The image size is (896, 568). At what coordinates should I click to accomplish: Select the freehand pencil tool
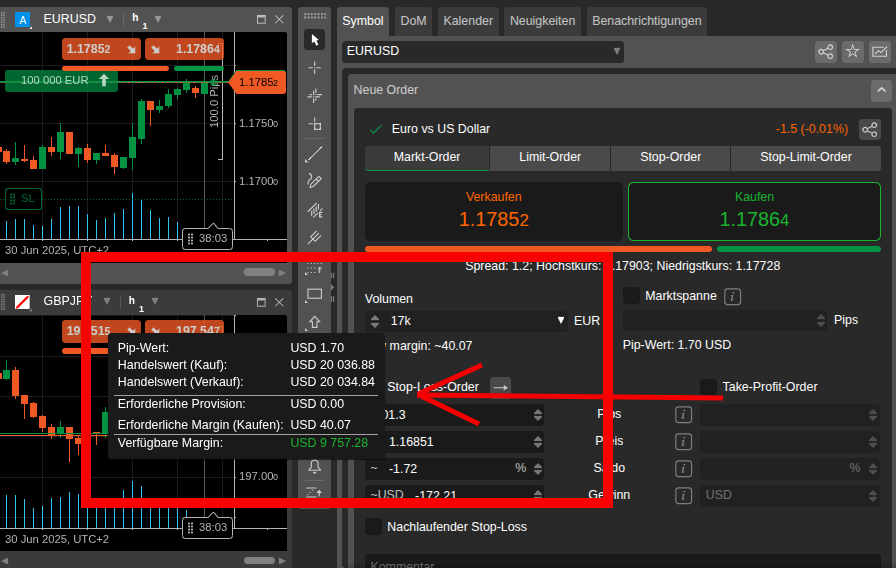(x=314, y=182)
